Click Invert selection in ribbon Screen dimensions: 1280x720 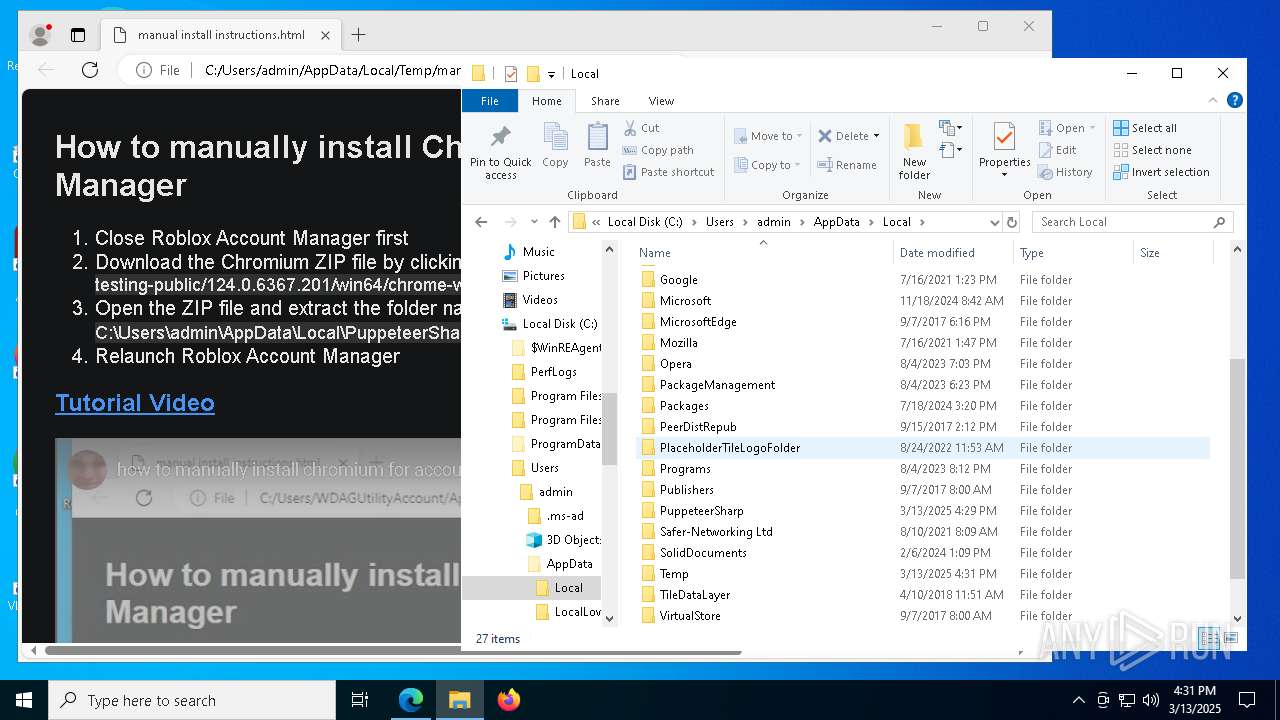[1161, 172]
